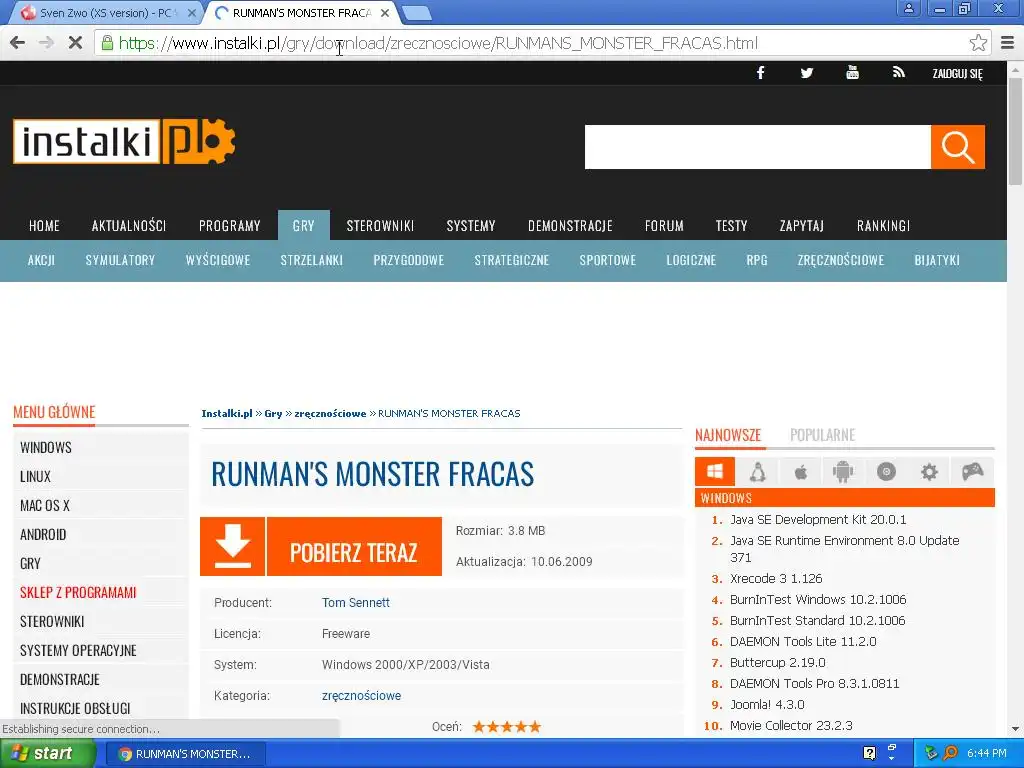Select the gear drivers platform icon
The image size is (1024, 768).
(x=929, y=472)
